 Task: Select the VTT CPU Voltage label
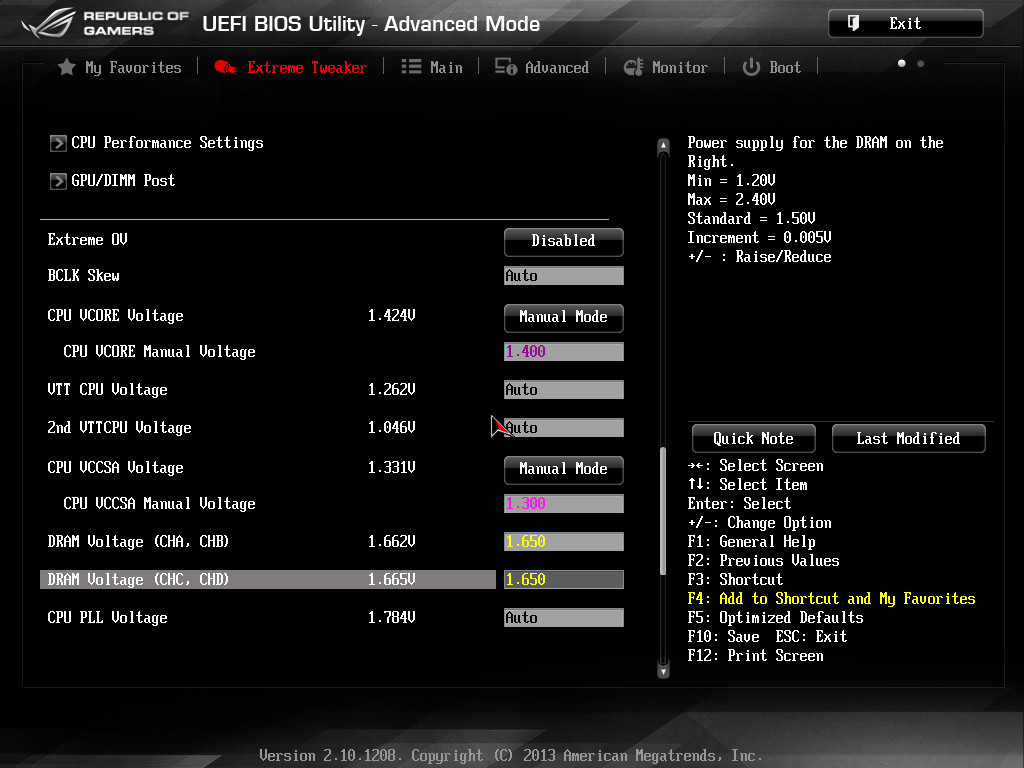pyautogui.click(x=108, y=390)
